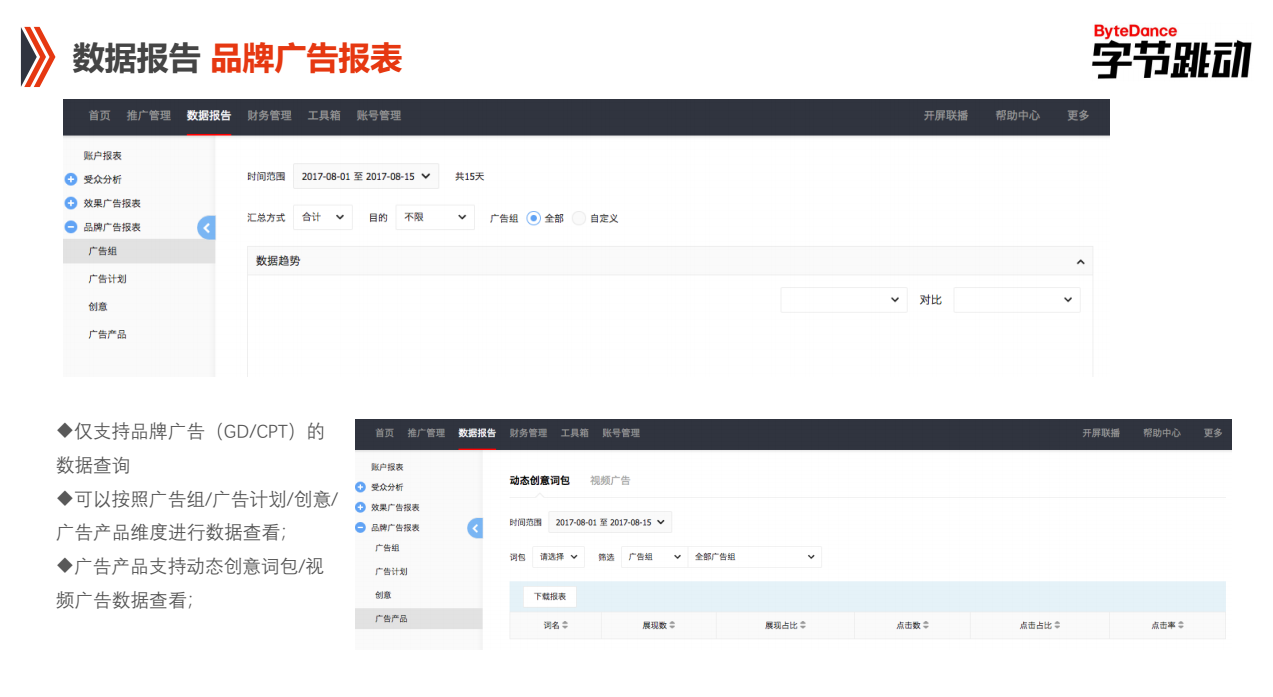This screenshot has width=1273, height=697.
Task: Open the 财务管理 menu item
Action: 268,116
